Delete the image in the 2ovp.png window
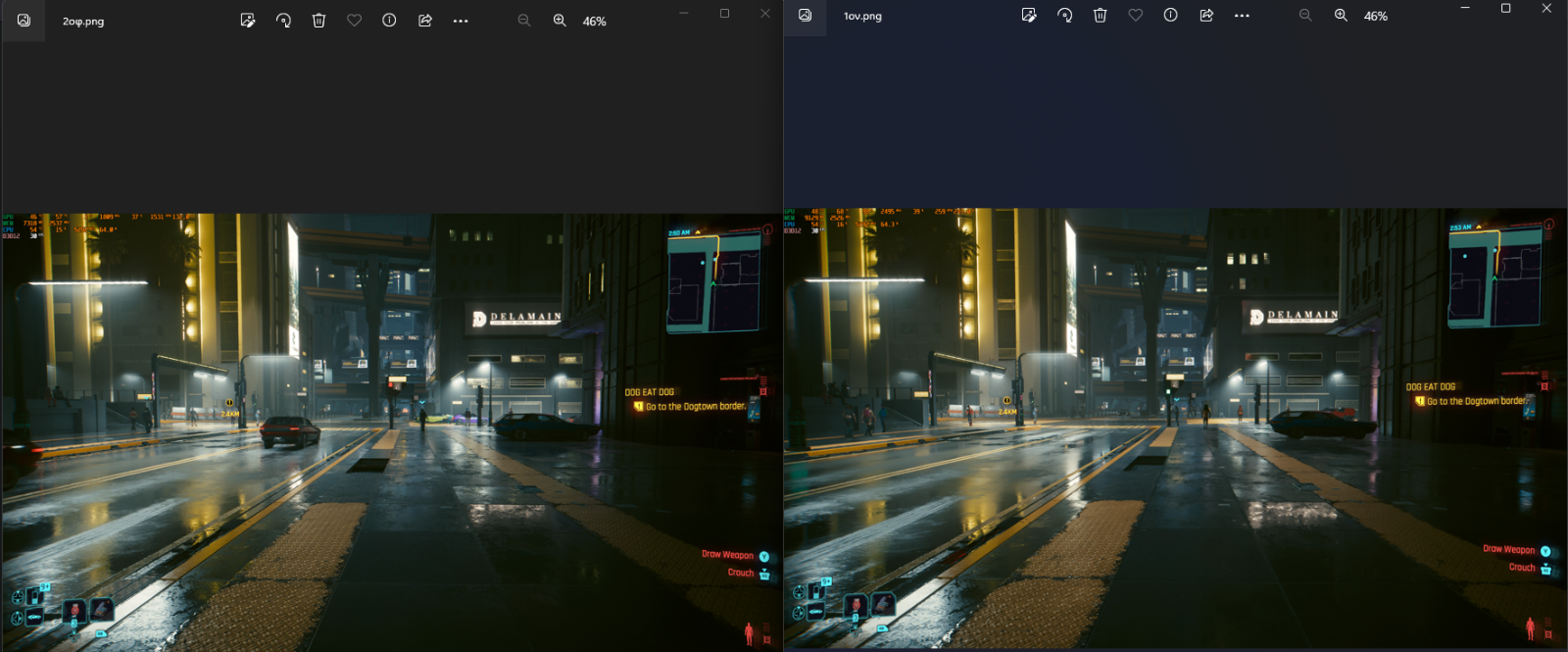Viewport: 1568px width, 652px height. 318,21
